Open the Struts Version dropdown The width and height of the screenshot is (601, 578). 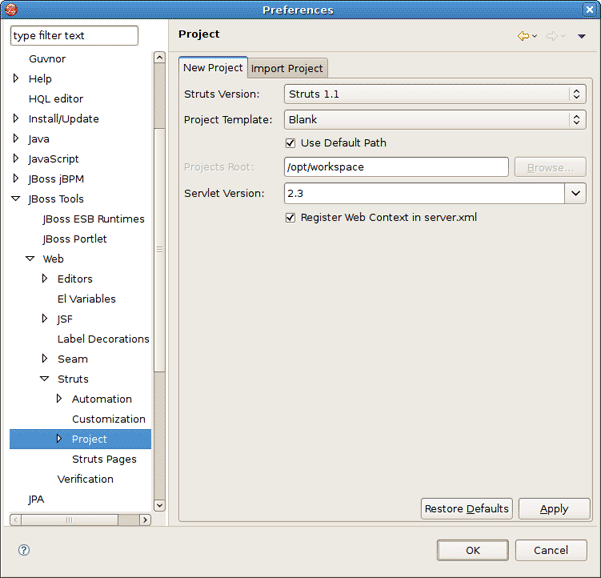[576, 94]
